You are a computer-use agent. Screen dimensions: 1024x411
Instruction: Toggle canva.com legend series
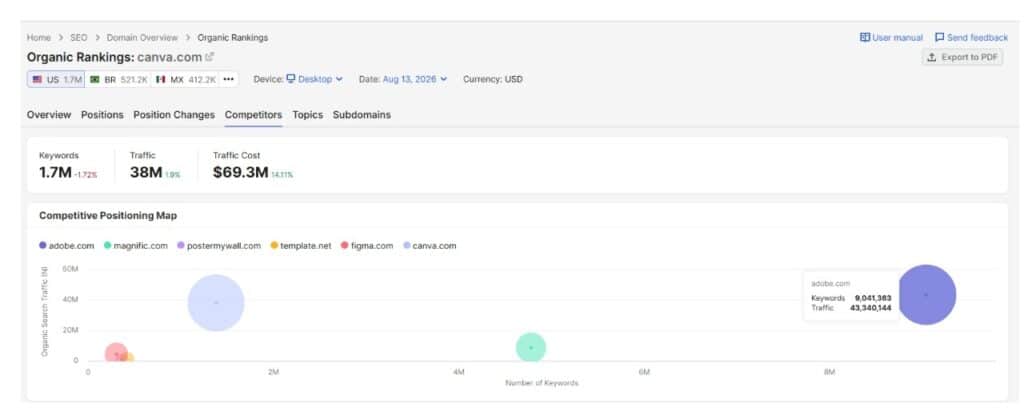(430, 246)
